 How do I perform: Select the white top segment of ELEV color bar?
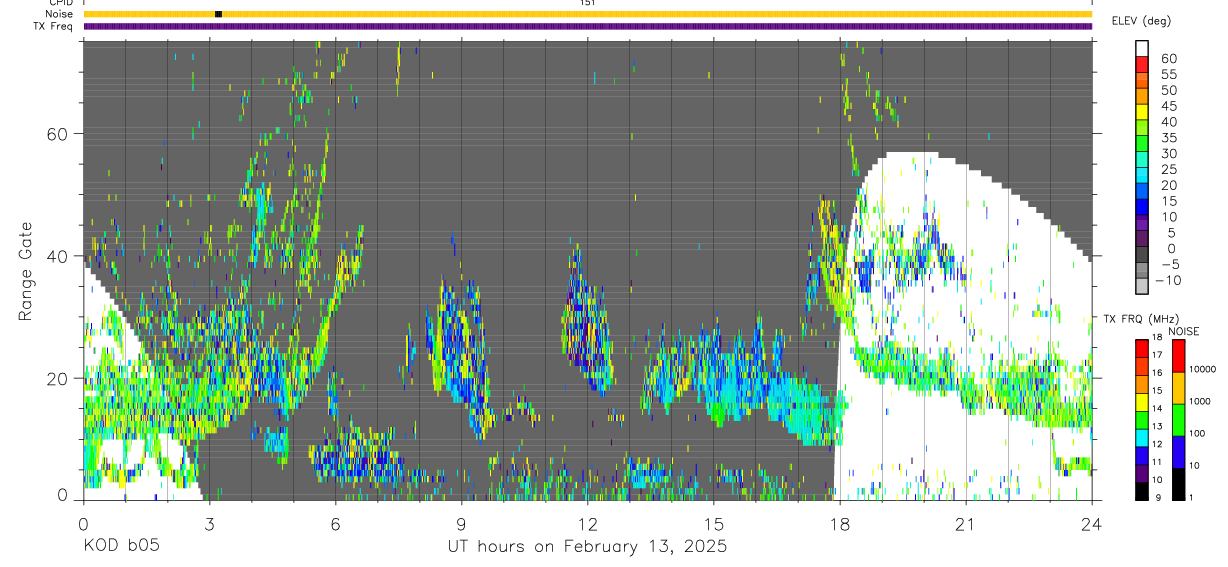pos(1143,48)
